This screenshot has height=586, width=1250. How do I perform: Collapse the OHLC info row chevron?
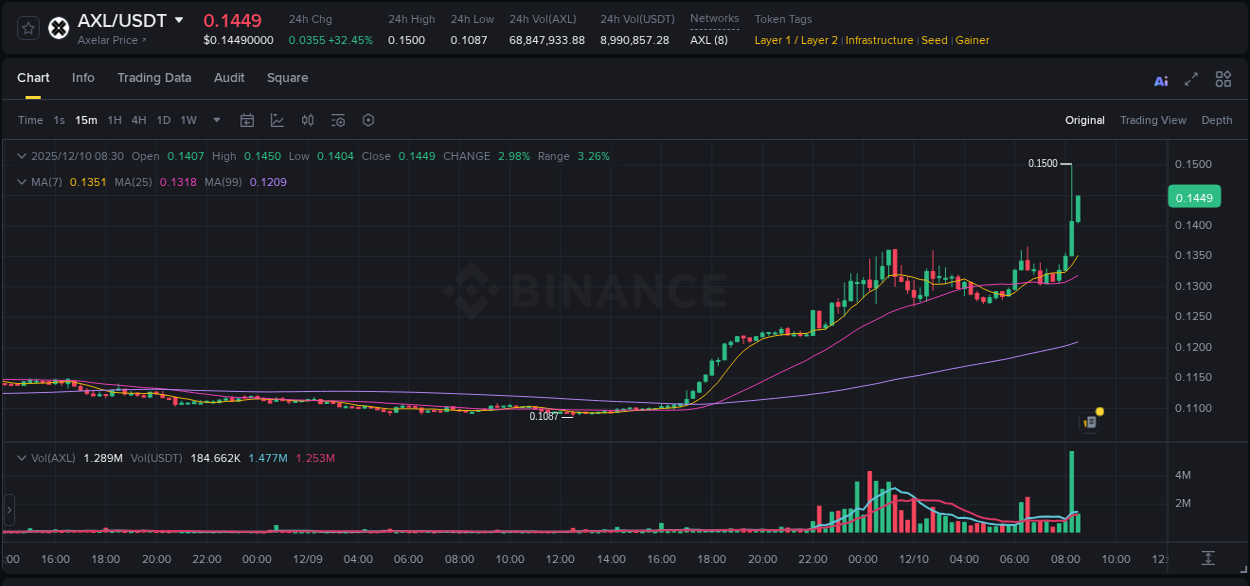[x=21, y=156]
